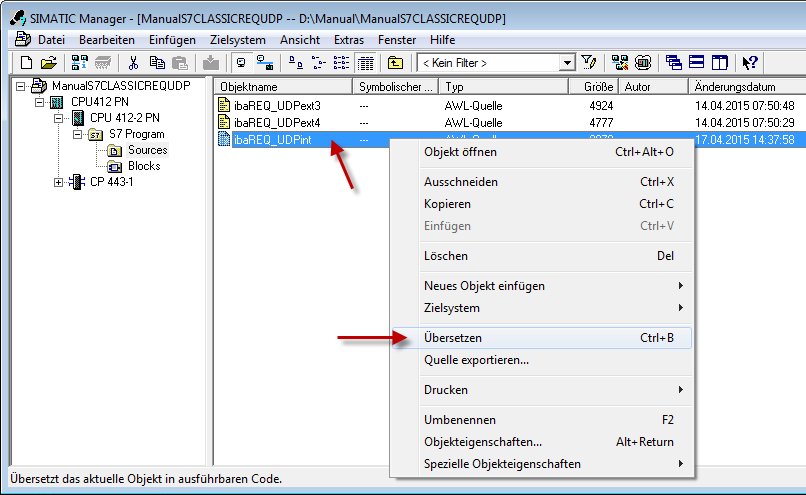Select the Blocks folder in tree

click(x=144, y=166)
